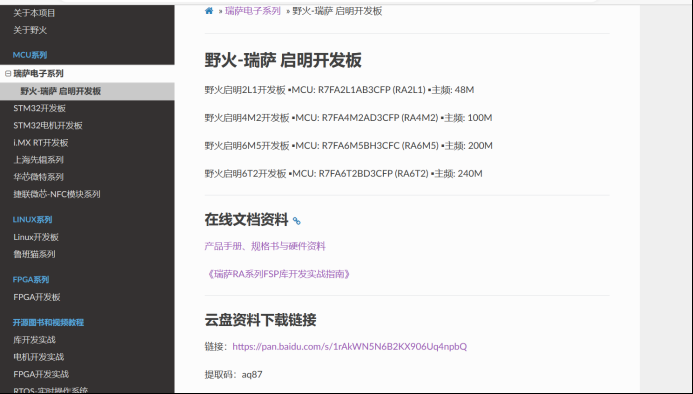Open FPGA开发实战 sidebar page
This screenshot has height=394, width=693.
coord(41,374)
